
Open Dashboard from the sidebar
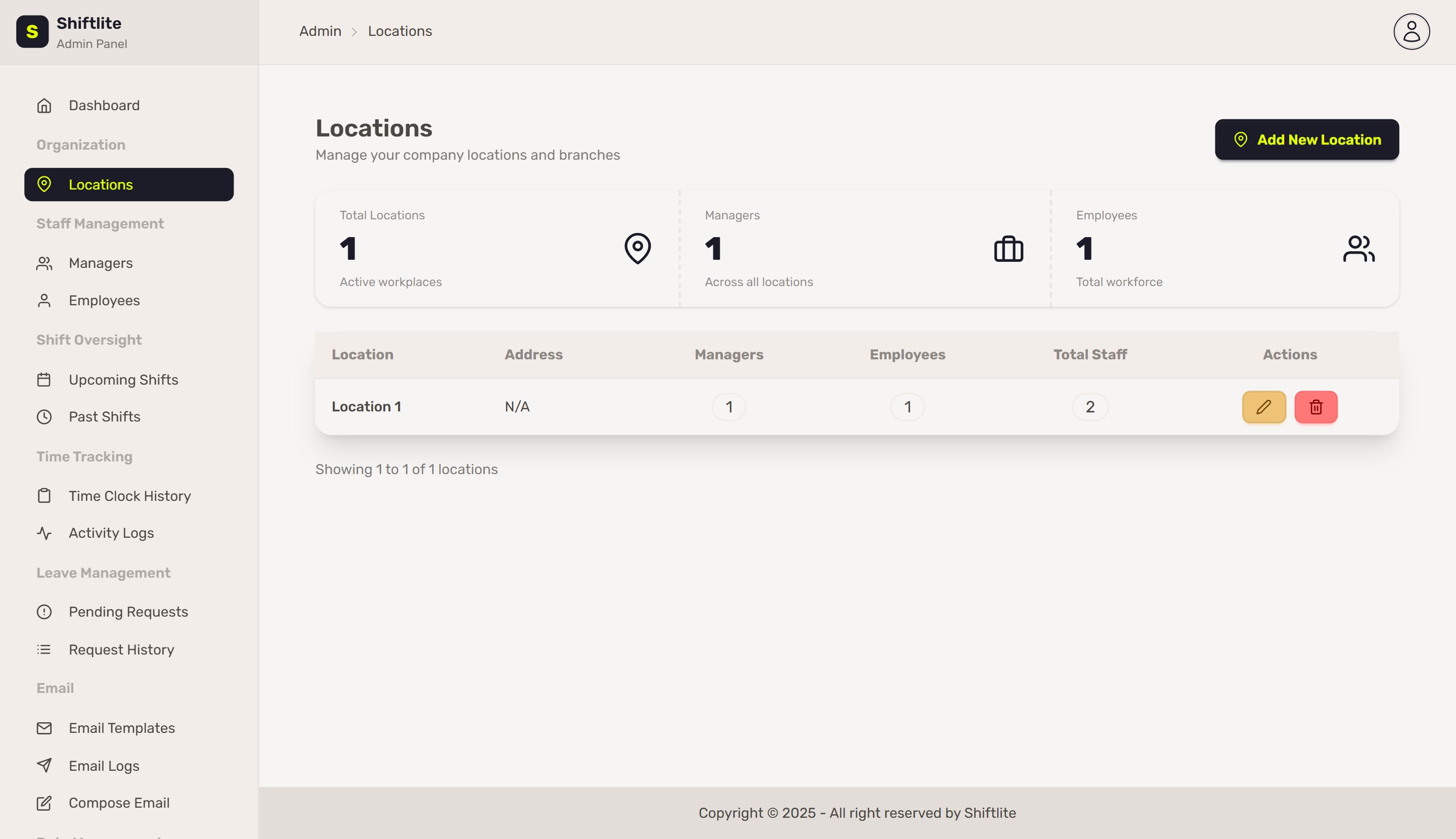(x=104, y=106)
